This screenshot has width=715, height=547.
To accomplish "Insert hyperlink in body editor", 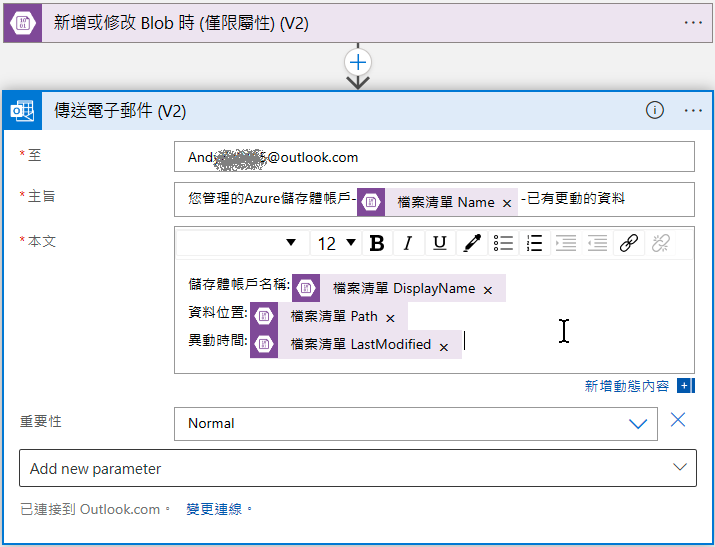I will click(x=628, y=243).
